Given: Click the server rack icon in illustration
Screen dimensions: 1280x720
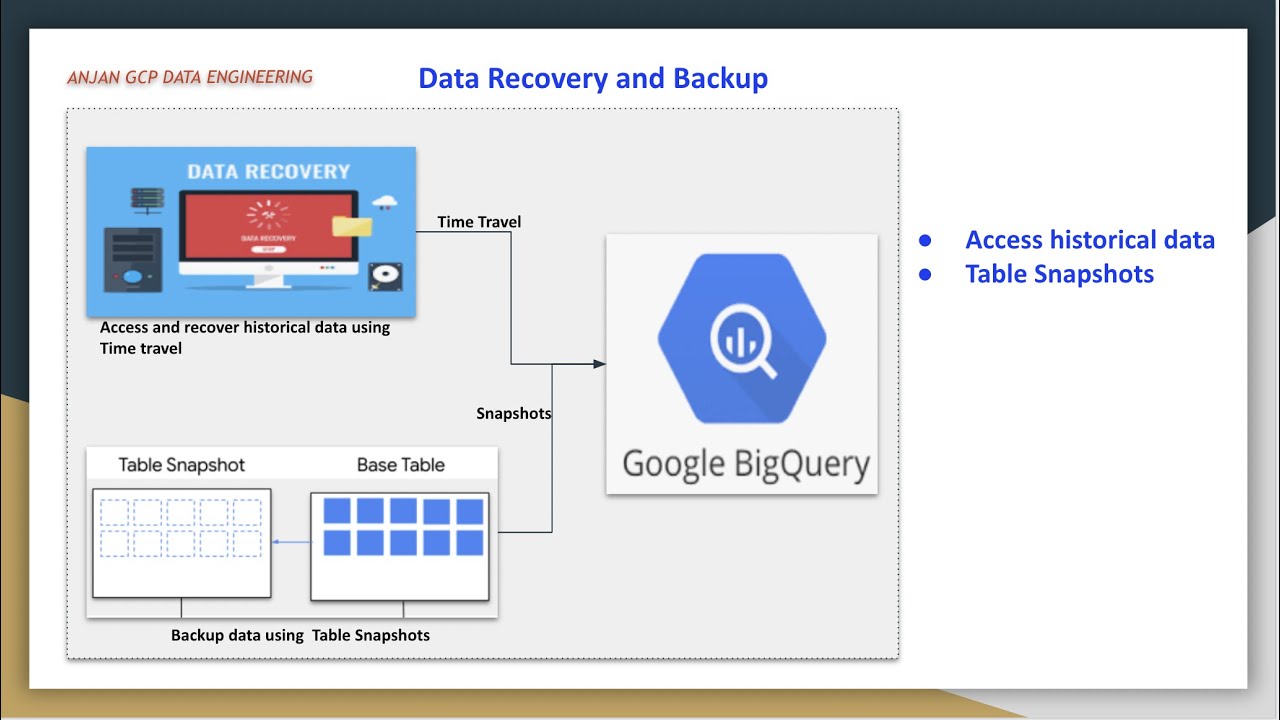Looking at the screenshot, I should (x=148, y=199).
